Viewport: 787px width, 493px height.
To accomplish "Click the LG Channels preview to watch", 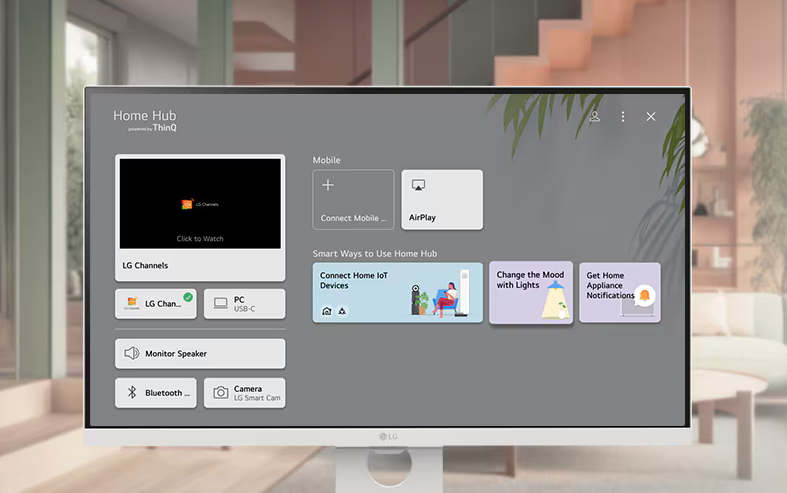I will (x=200, y=204).
